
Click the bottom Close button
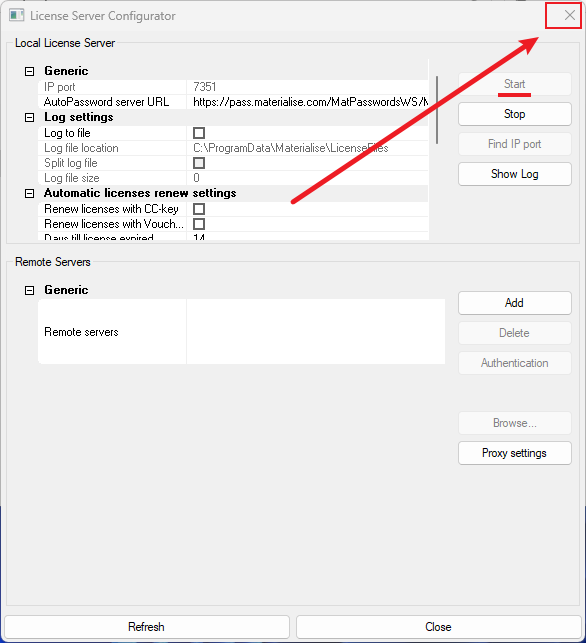pos(439,627)
